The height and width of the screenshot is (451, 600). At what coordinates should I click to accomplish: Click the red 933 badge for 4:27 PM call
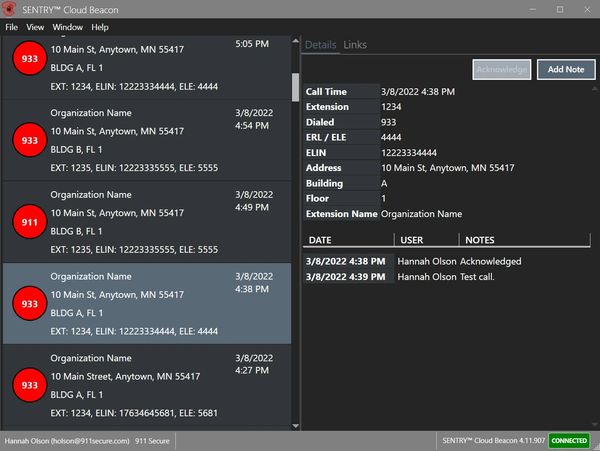point(29,385)
